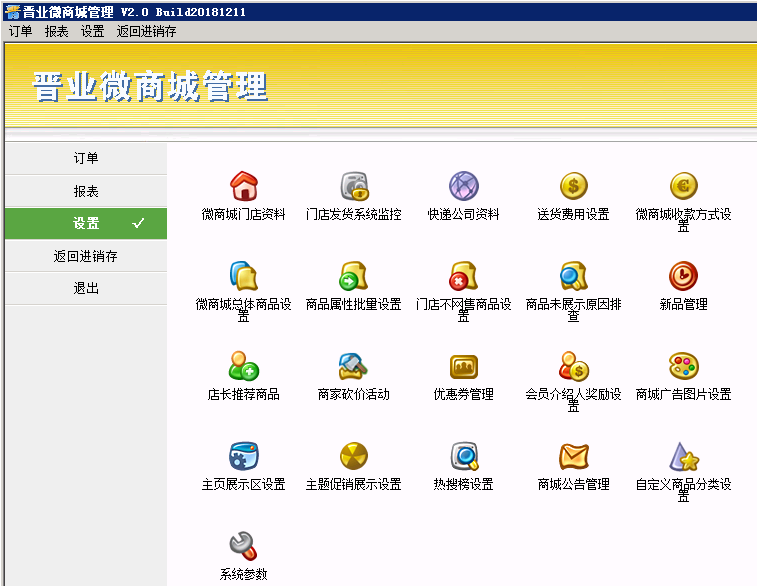Click 退出 in the left sidebar
The image size is (757, 586).
[86, 288]
